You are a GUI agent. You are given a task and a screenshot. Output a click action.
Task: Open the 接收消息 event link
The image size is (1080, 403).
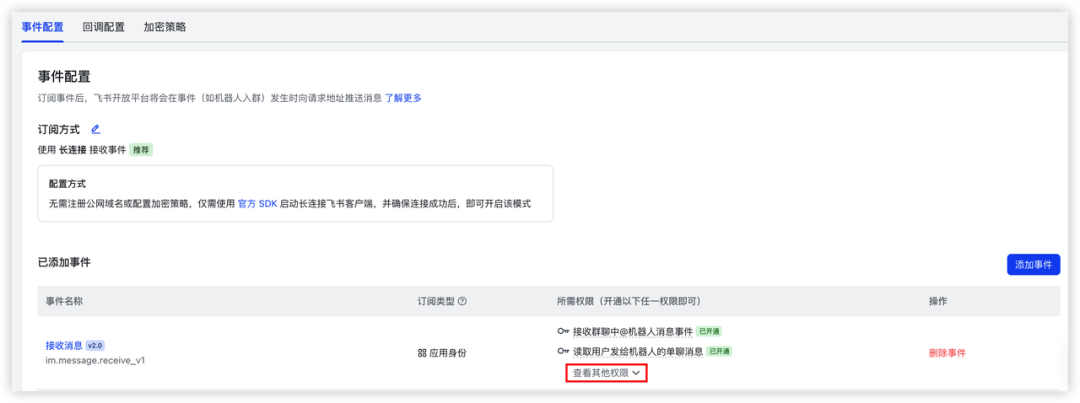tap(64, 345)
